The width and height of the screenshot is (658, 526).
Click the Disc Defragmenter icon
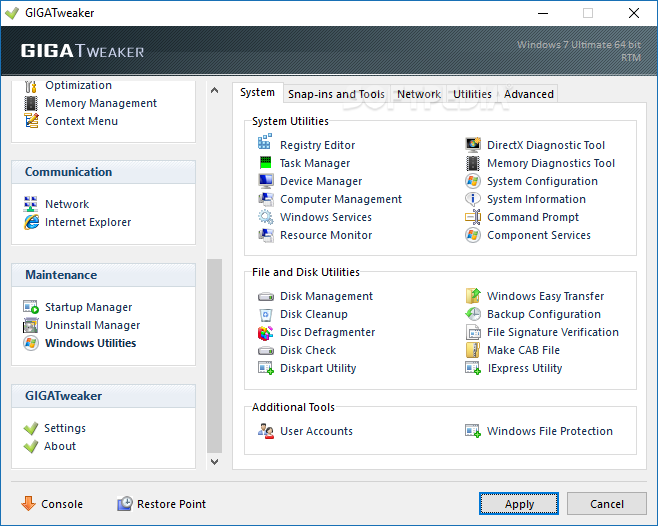pyautogui.click(x=266, y=332)
